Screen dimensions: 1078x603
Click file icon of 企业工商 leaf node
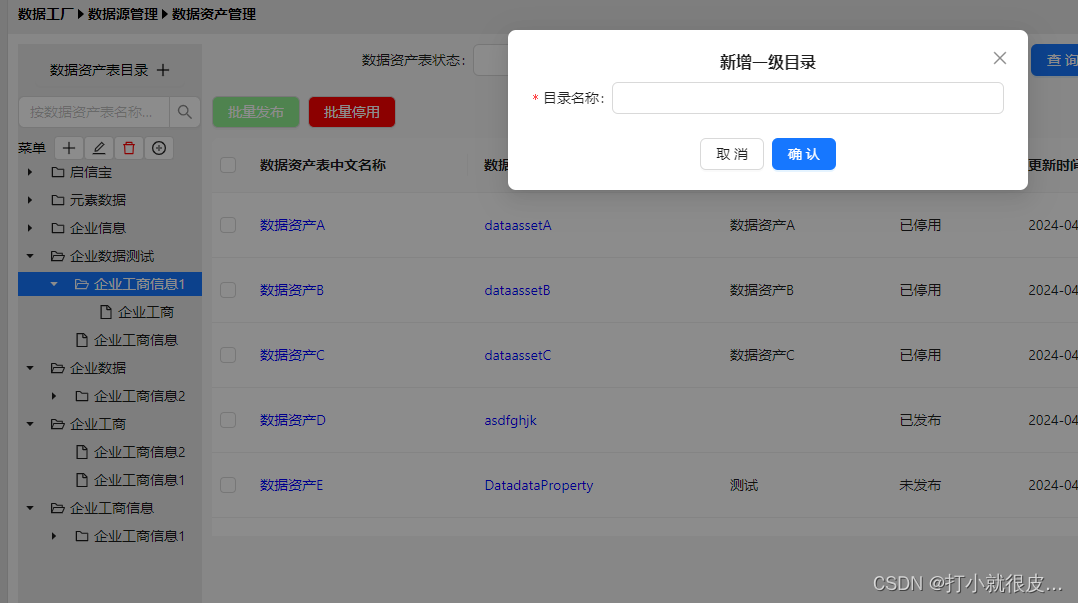click(x=106, y=312)
